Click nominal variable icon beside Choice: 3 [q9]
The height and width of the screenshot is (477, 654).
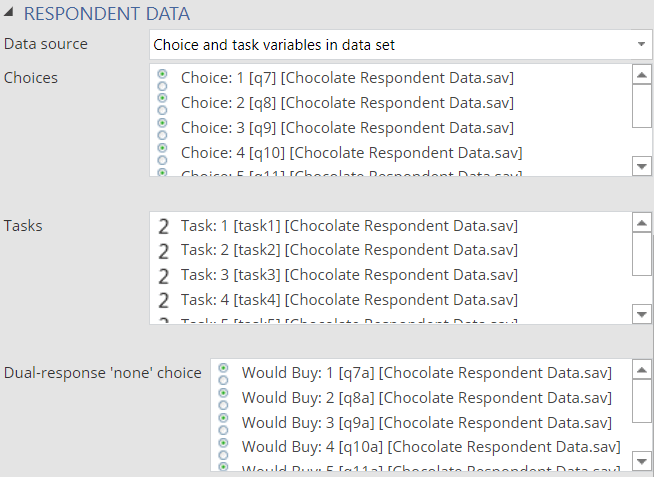(162, 128)
